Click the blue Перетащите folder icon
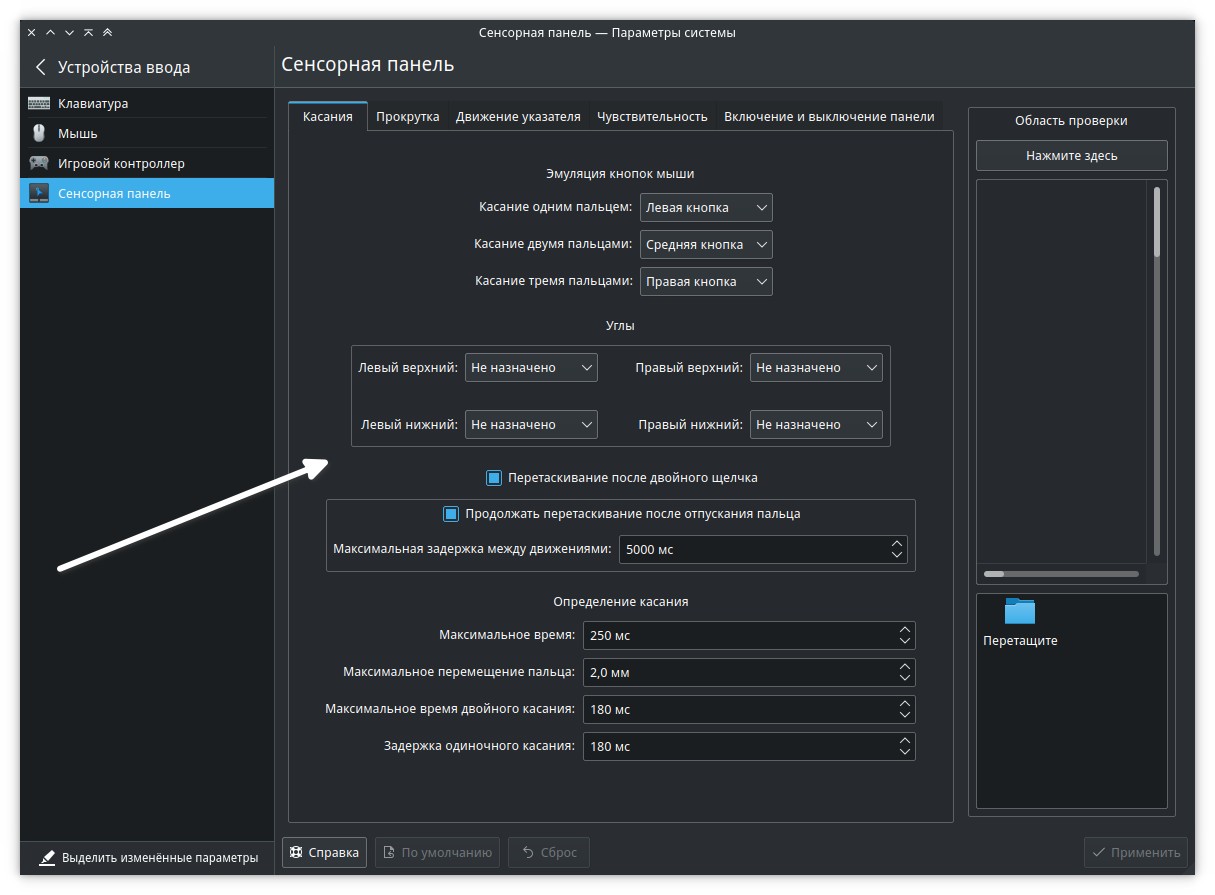1215x895 pixels. pos(1019,611)
